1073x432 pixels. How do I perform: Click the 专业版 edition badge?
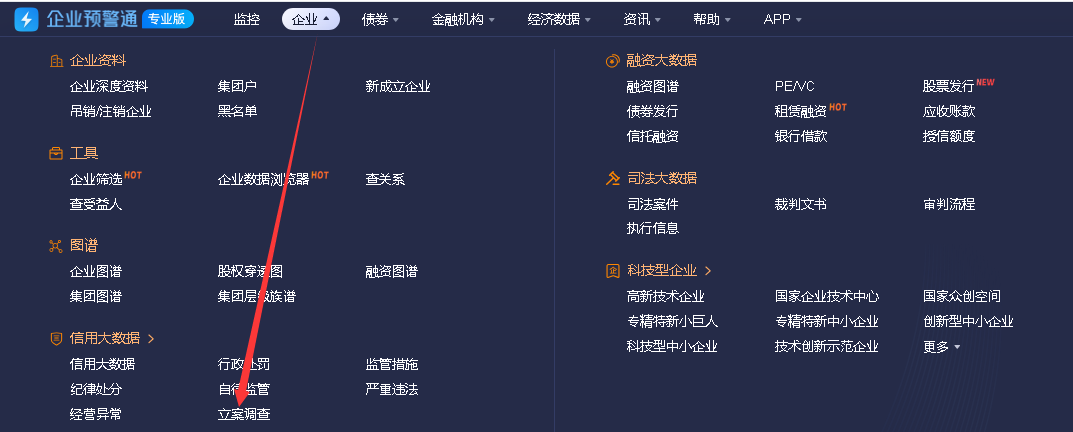coord(168,19)
